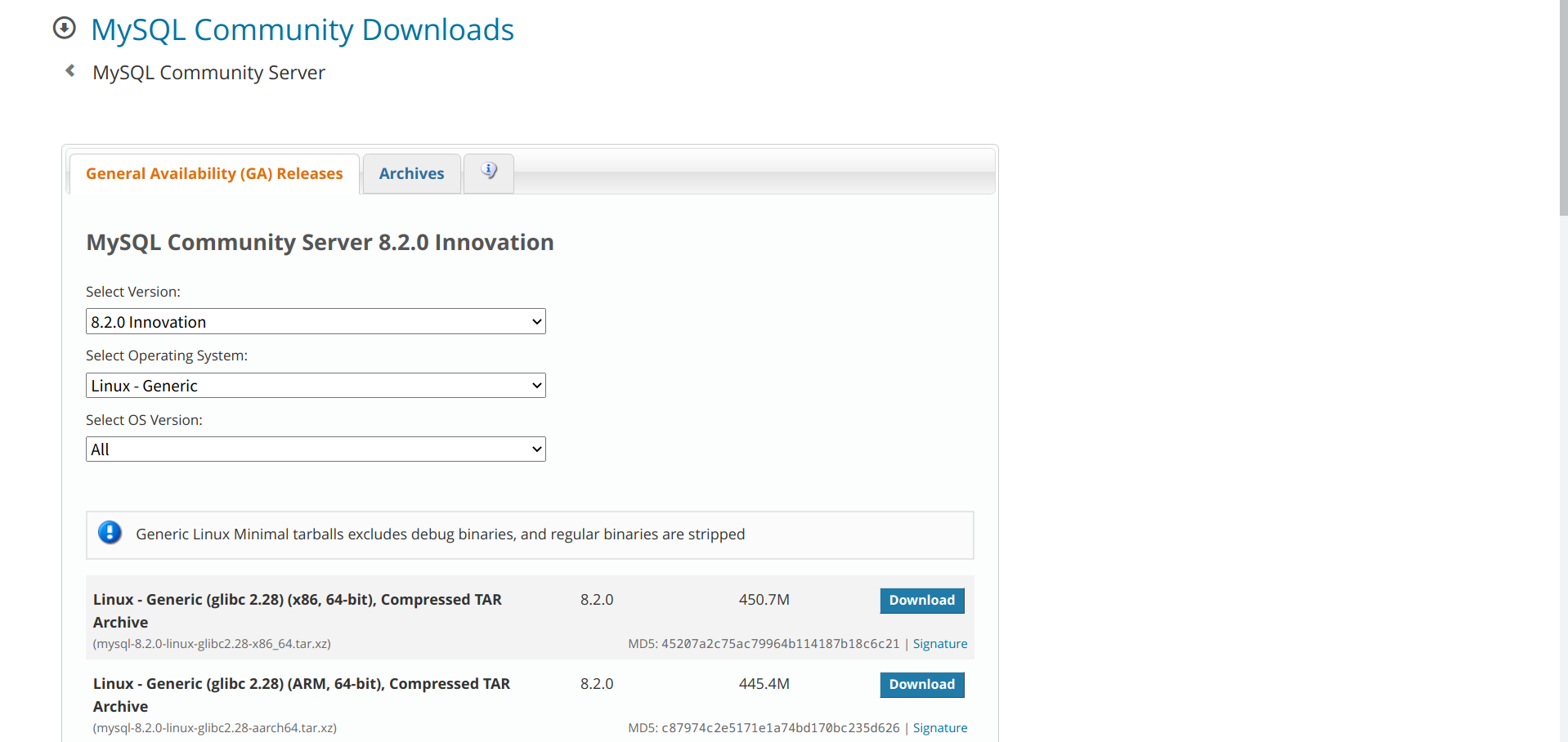Click MD5 value 45207a2c75ac79964b114187b18c6c21
Viewport: 1568px width, 742px height.
pyautogui.click(x=780, y=644)
